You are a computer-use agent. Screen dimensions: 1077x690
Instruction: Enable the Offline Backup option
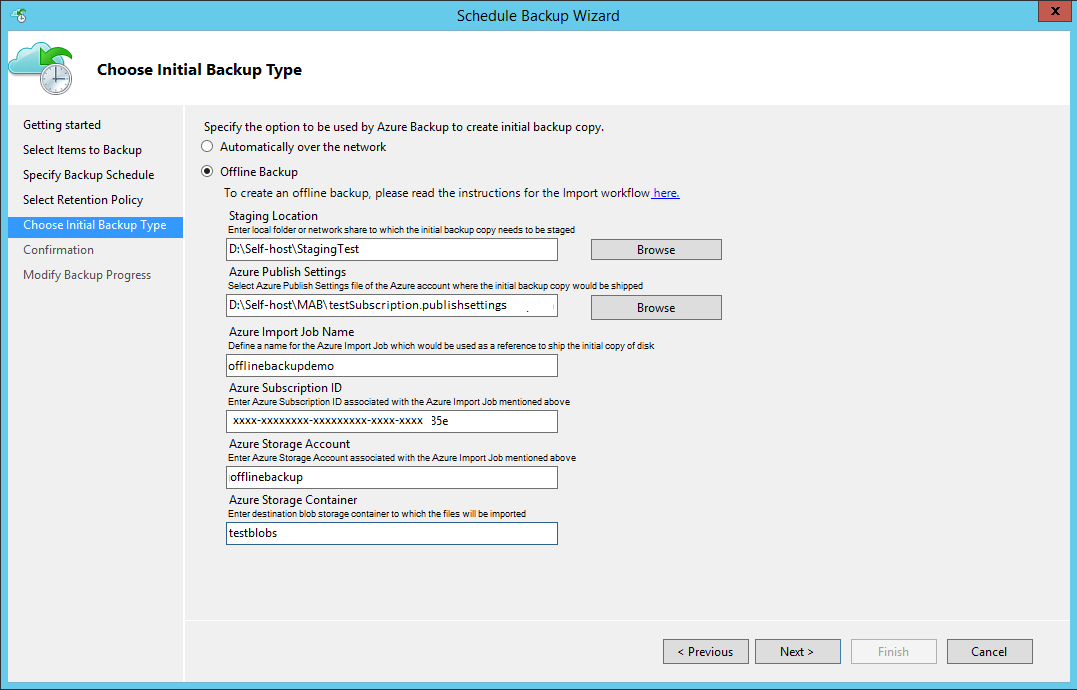coord(207,169)
